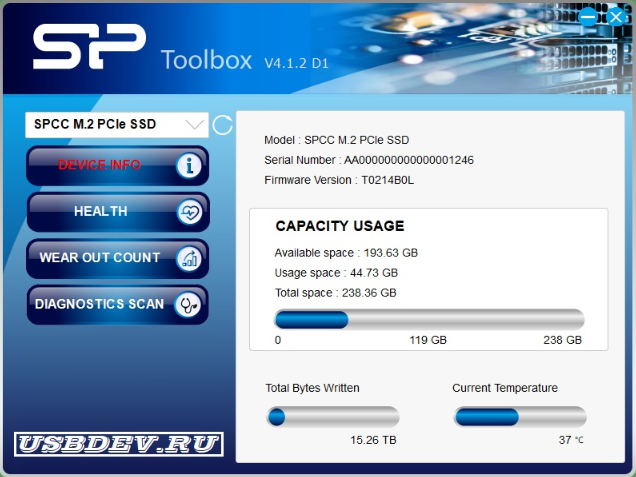Click the 15.26 TB written value
The width and height of the screenshot is (636, 477).
pos(373,440)
